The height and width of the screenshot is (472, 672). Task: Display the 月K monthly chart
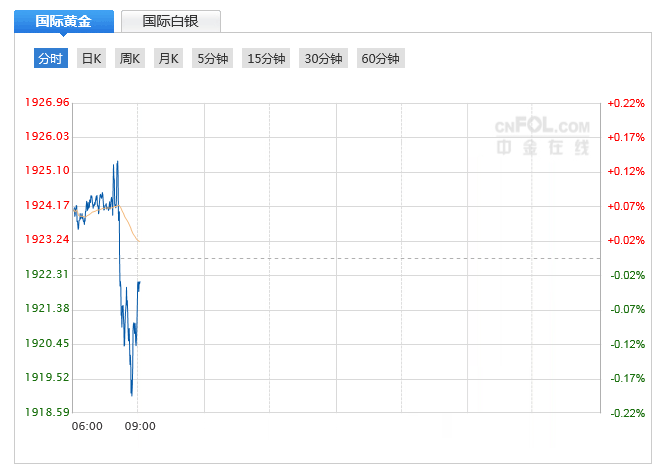pos(167,59)
